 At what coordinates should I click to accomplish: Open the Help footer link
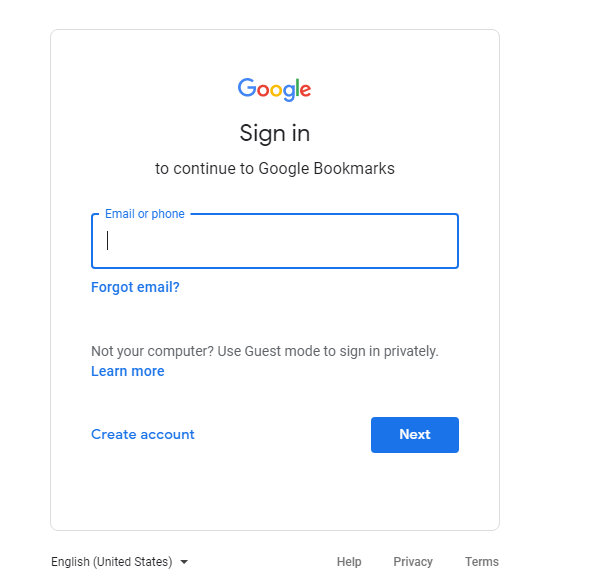click(x=349, y=562)
